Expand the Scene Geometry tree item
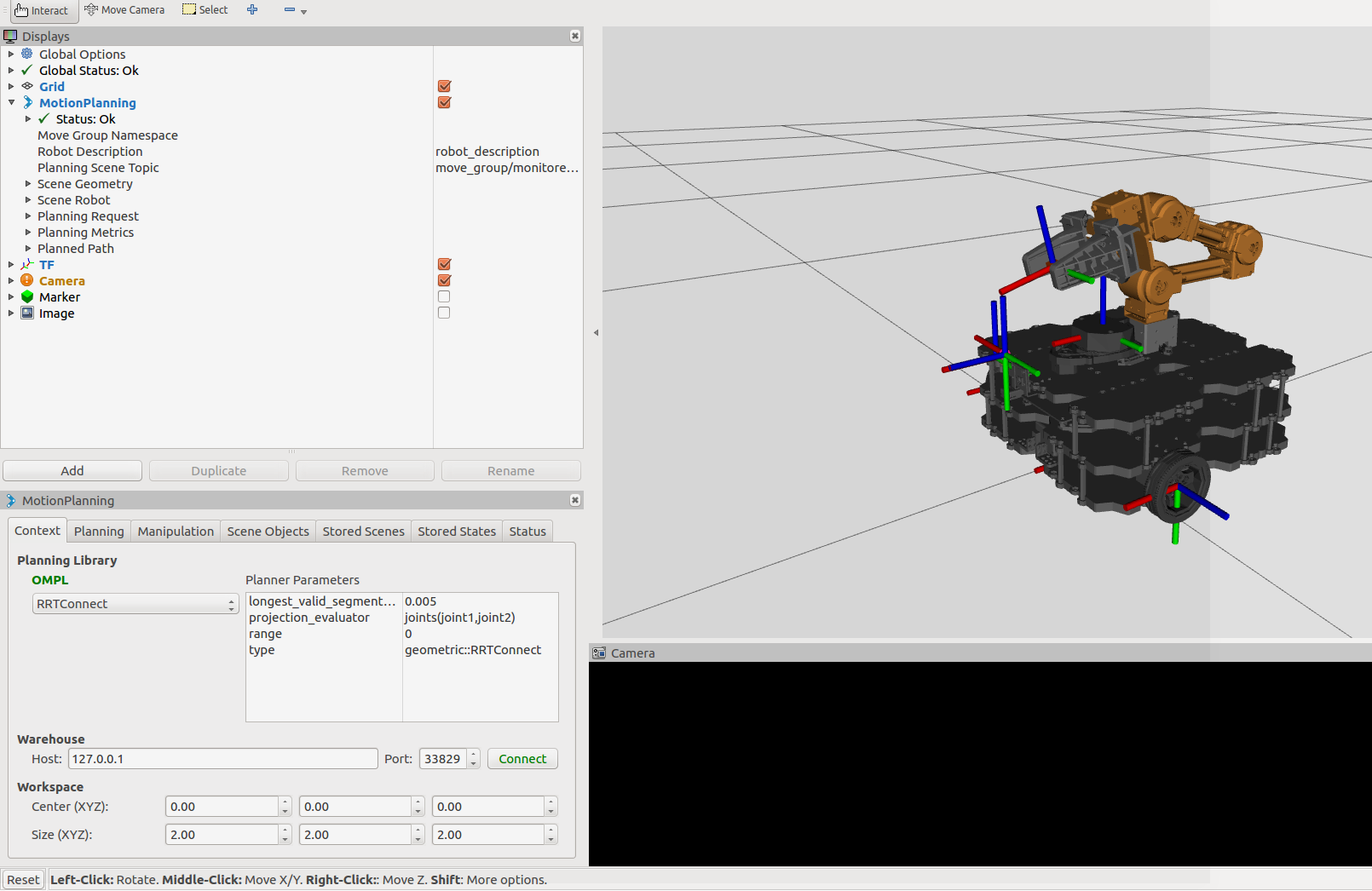 point(26,183)
